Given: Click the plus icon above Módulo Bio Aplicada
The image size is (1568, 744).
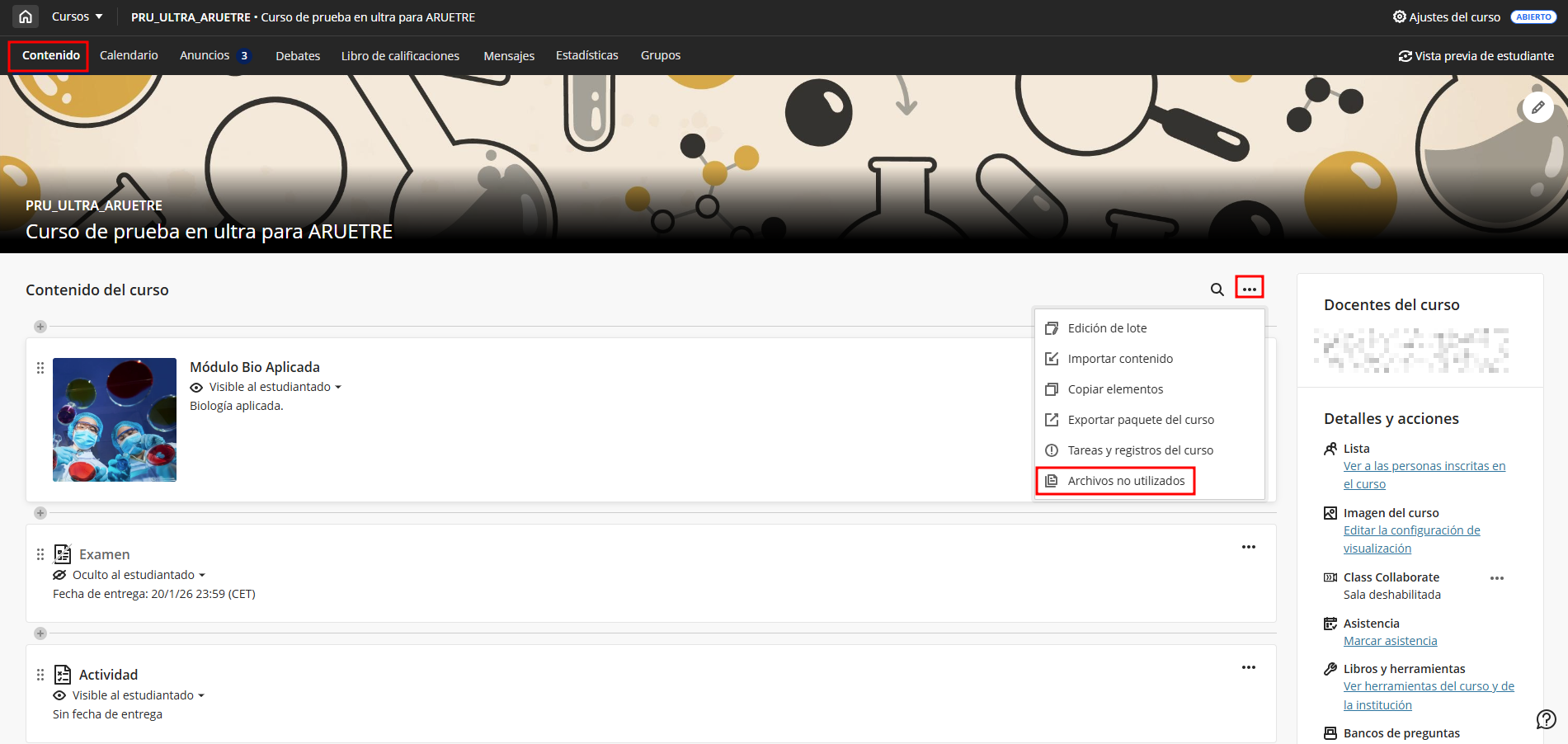Looking at the screenshot, I should 40,327.
